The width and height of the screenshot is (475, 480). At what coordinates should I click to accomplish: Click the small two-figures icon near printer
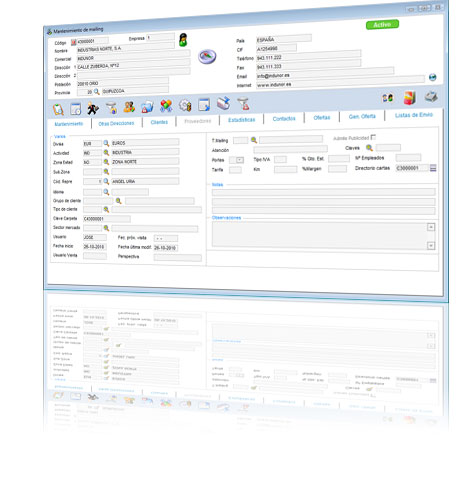(x=388, y=98)
